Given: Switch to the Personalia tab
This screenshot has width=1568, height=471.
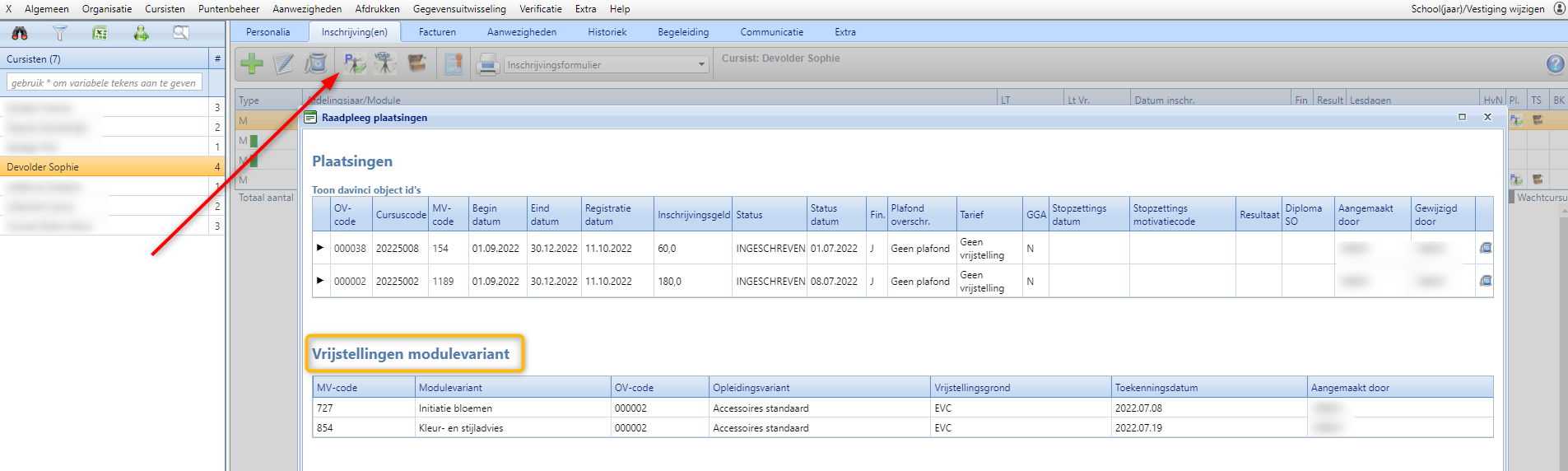Looking at the screenshot, I should pyautogui.click(x=268, y=32).
